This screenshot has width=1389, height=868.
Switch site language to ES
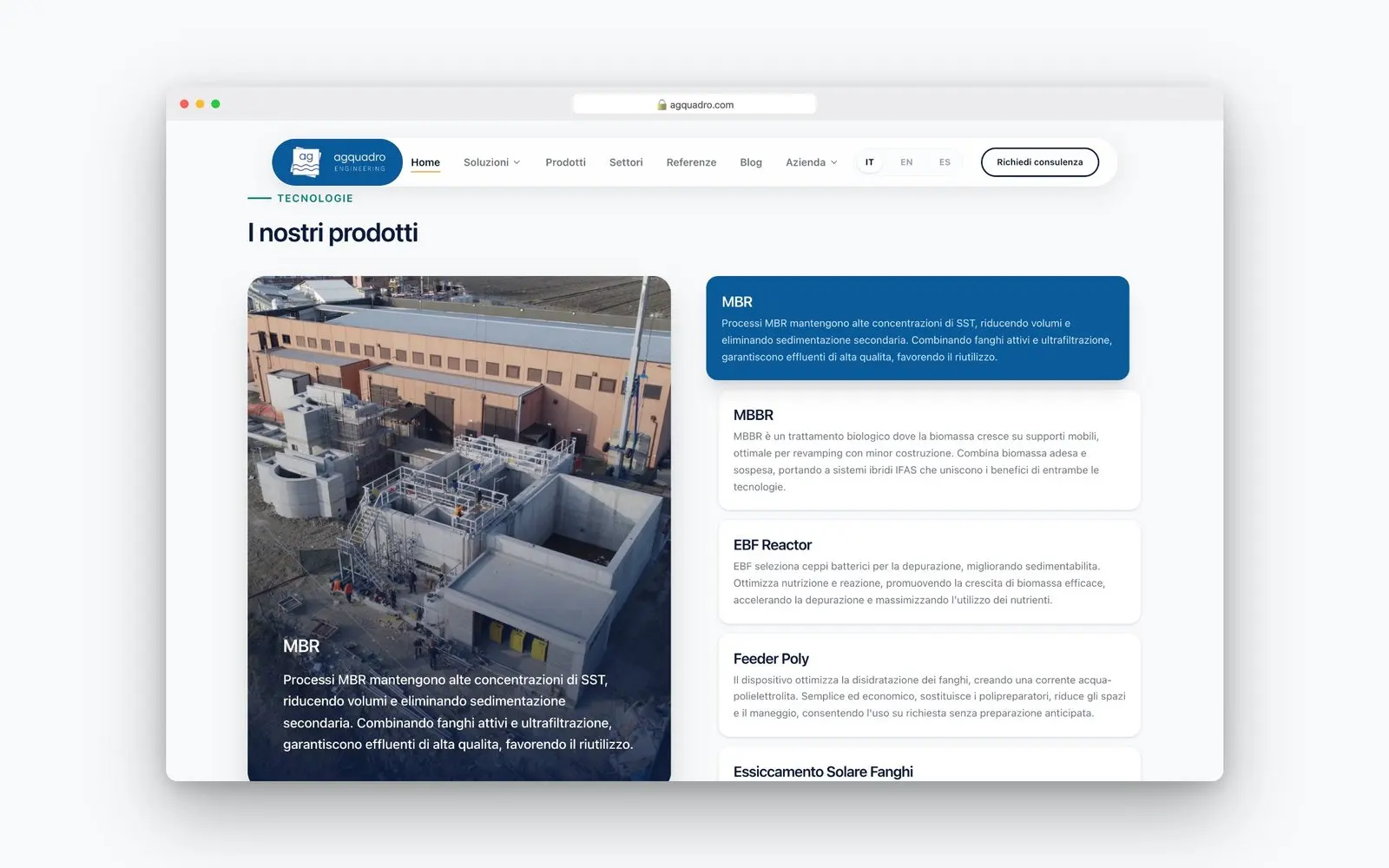pos(945,162)
